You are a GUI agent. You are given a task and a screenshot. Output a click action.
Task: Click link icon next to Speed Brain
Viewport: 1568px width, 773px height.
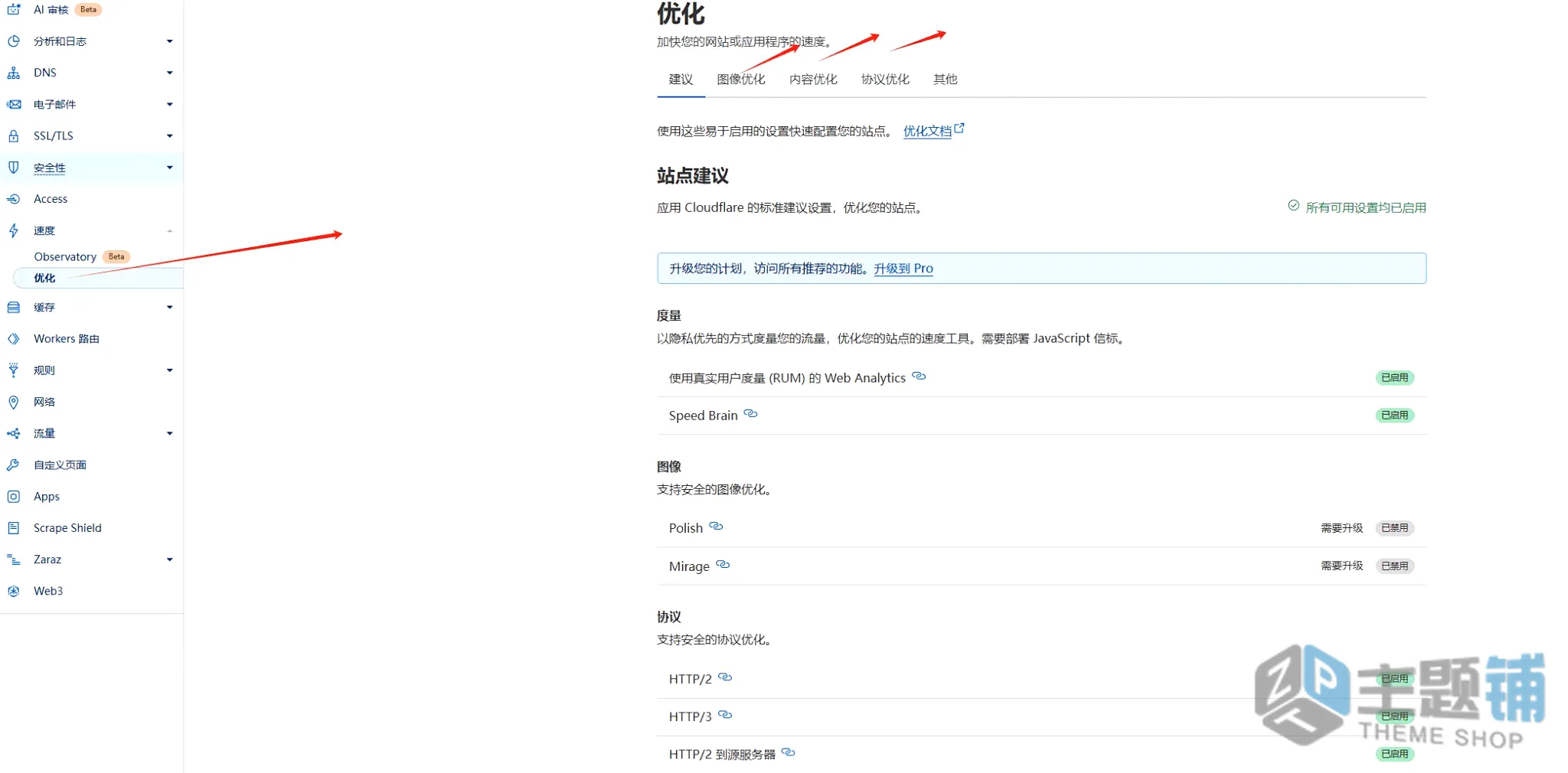(x=750, y=414)
